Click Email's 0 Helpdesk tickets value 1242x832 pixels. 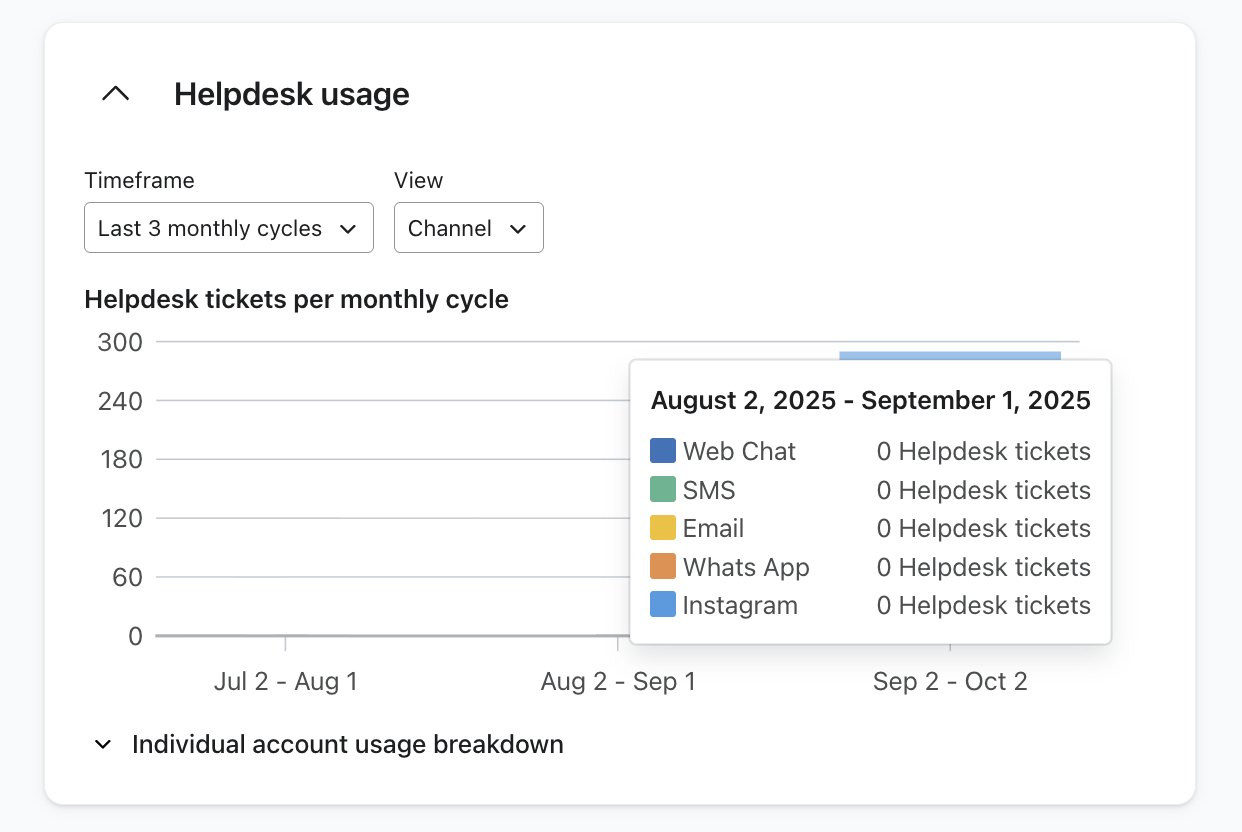click(983, 528)
